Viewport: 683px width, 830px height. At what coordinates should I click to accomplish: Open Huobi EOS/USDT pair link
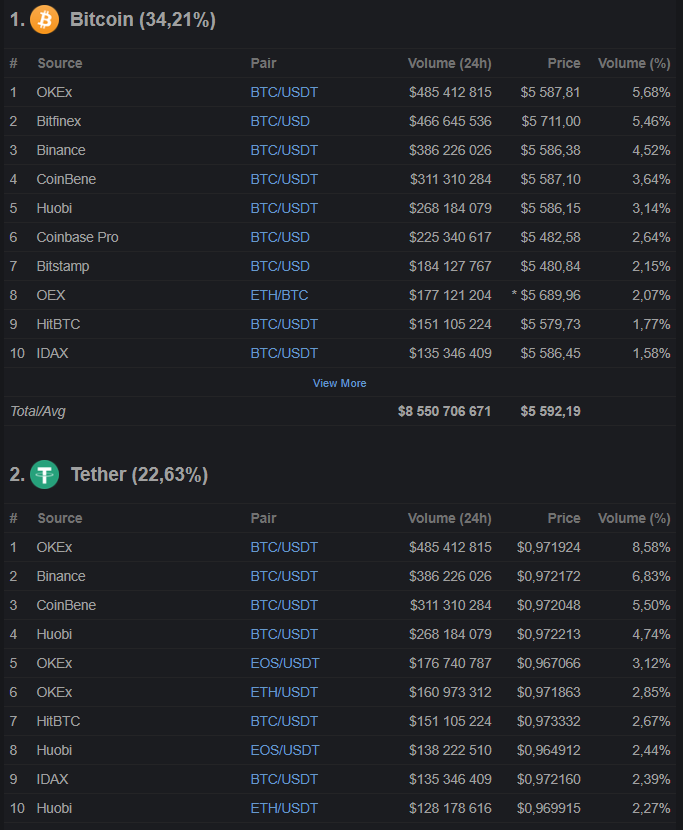coord(285,750)
